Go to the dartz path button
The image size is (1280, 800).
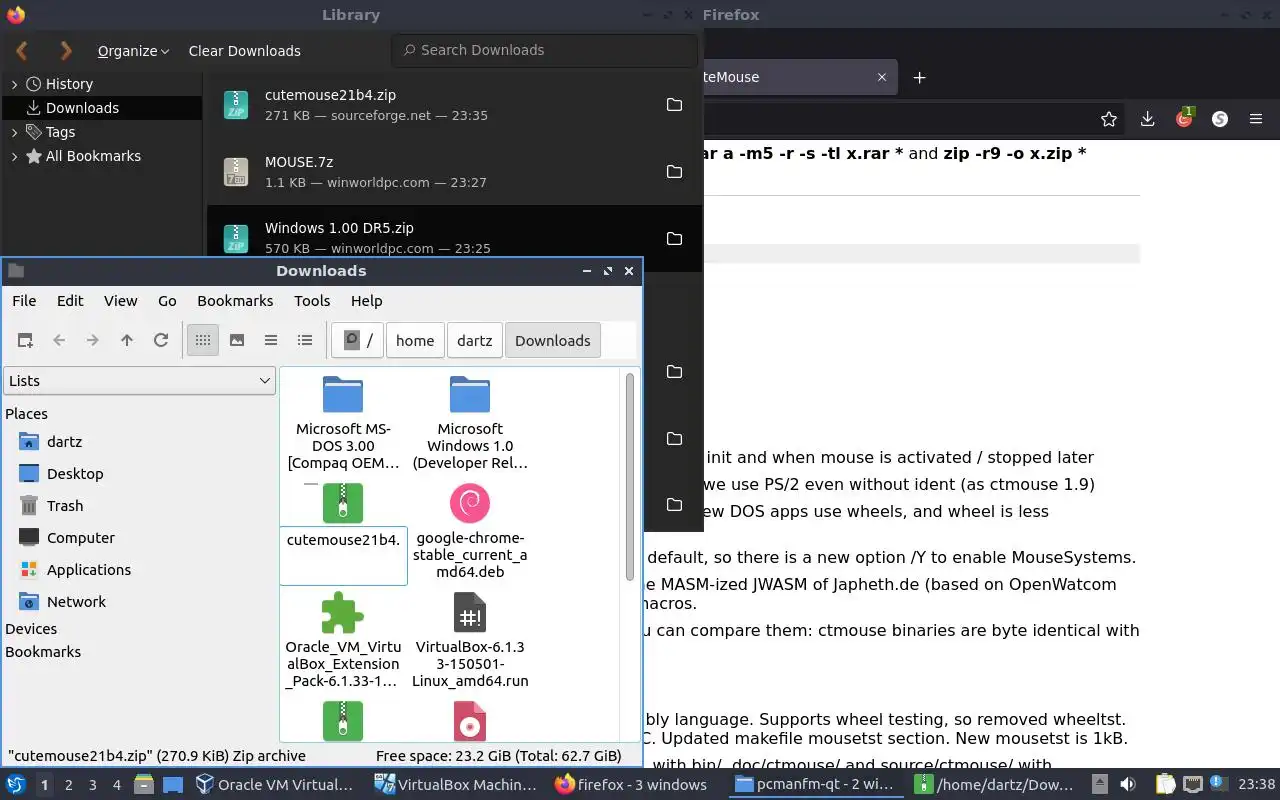(474, 341)
